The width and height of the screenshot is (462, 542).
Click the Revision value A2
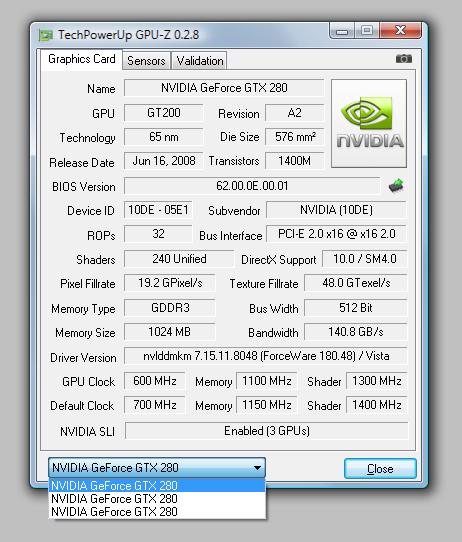[x=294, y=113]
